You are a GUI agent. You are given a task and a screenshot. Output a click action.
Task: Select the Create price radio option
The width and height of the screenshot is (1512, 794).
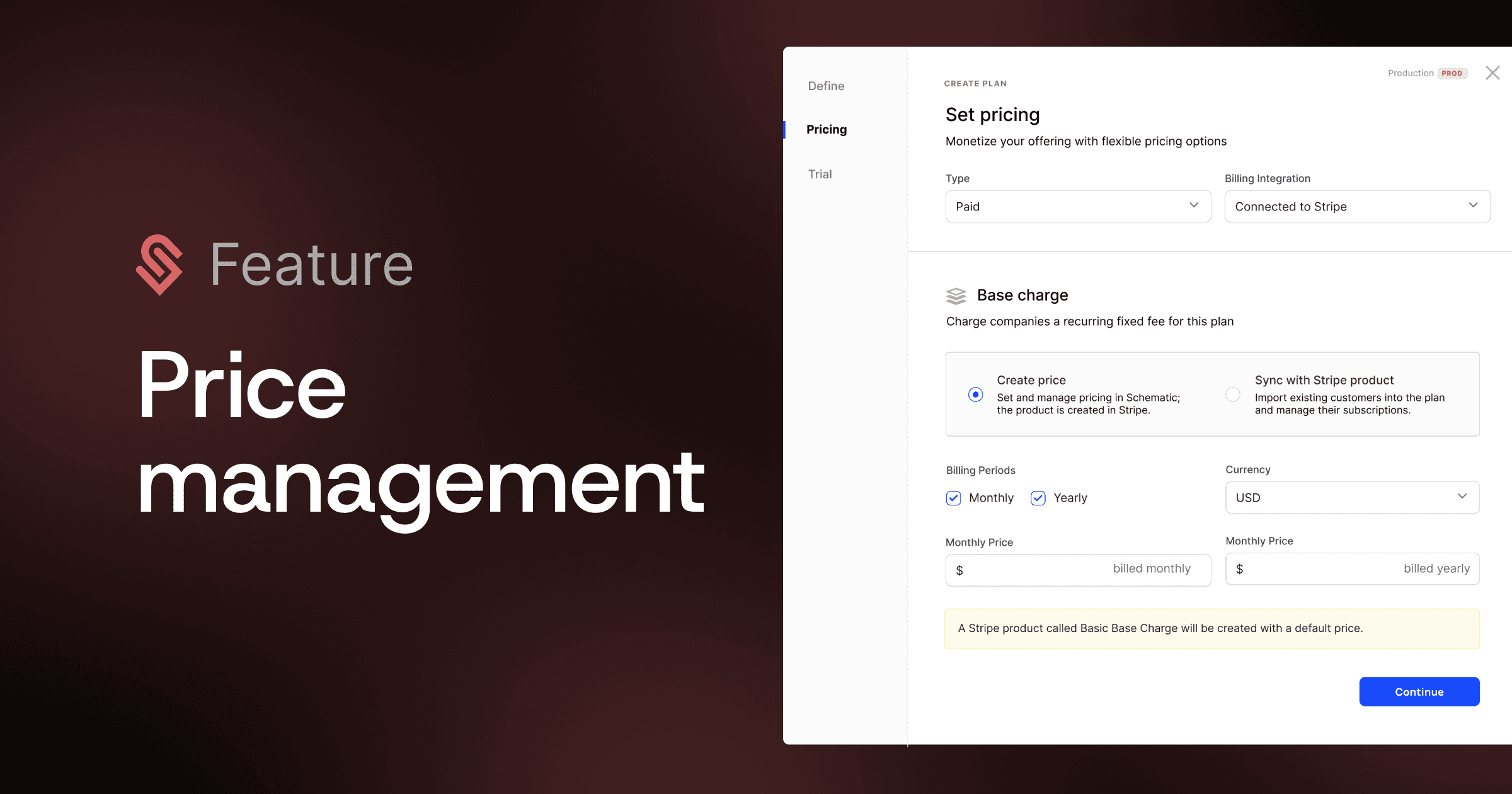[x=975, y=394]
